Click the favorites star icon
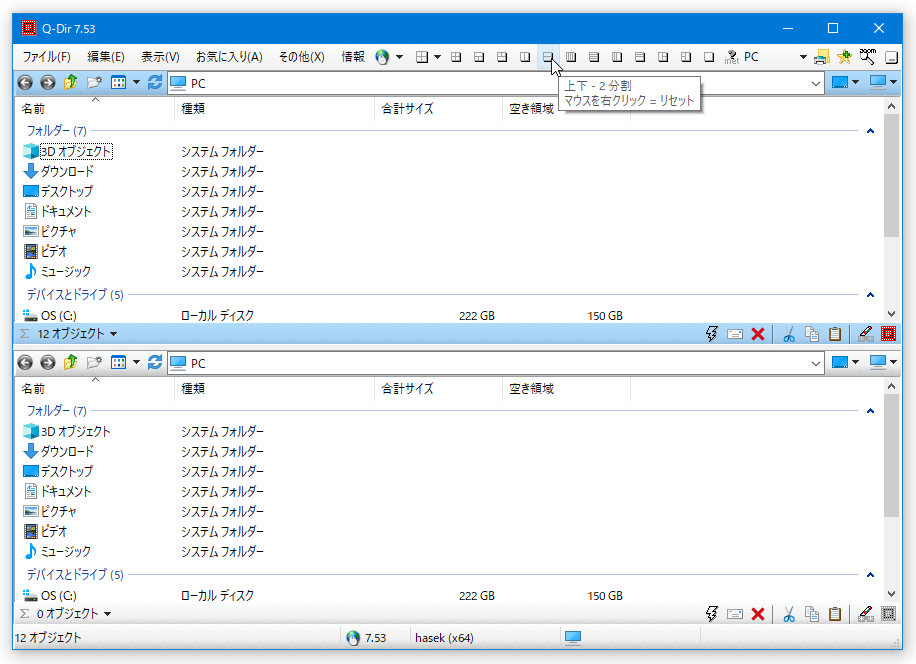The image size is (916, 664). pyautogui.click(x=844, y=57)
